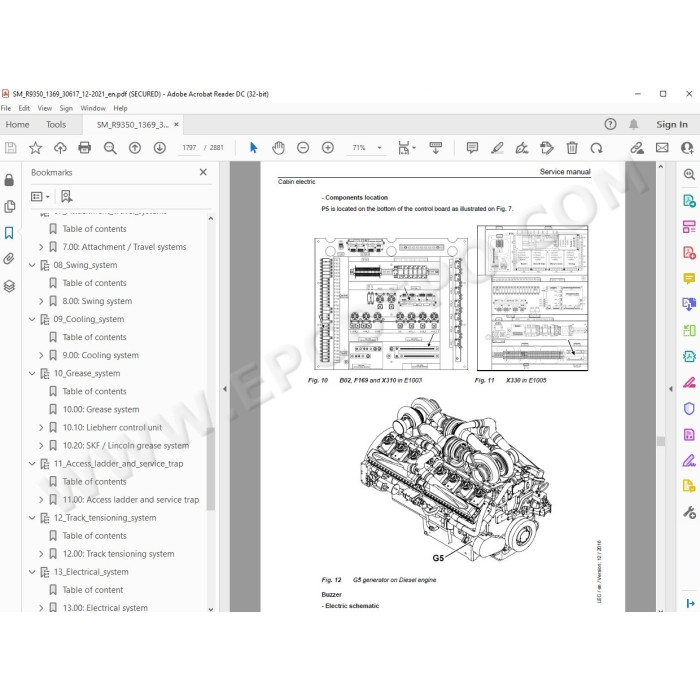This screenshot has width=700, height=700.
Task: Delete with trash can icon
Action: (x=572, y=148)
